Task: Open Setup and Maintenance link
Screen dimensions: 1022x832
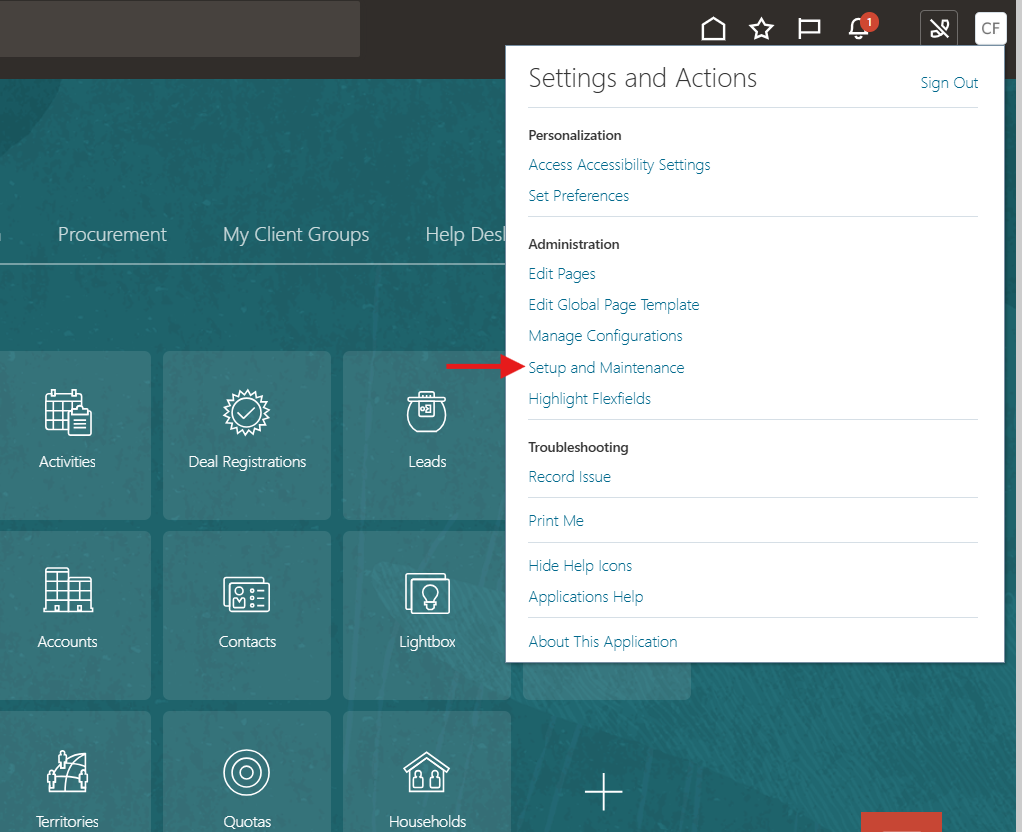Action: (606, 367)
